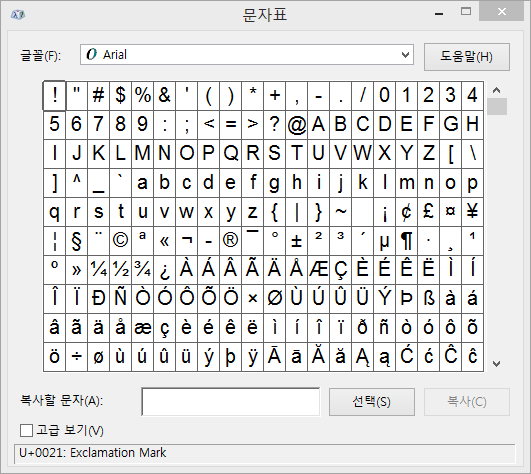Select the three-quarters ¾ fraction
This screenshot has width=531, height=474.
[x=143, y=270]
